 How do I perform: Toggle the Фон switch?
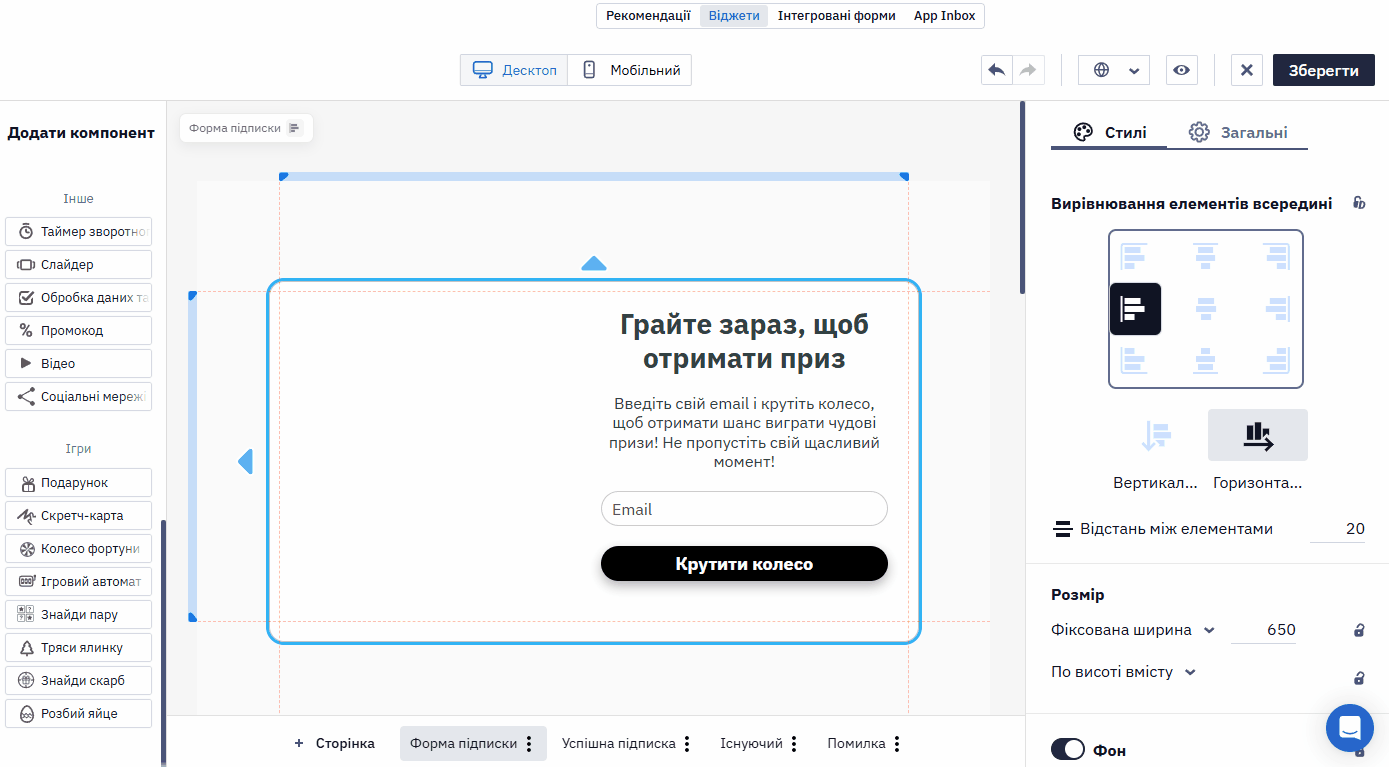coord(1068,749)
